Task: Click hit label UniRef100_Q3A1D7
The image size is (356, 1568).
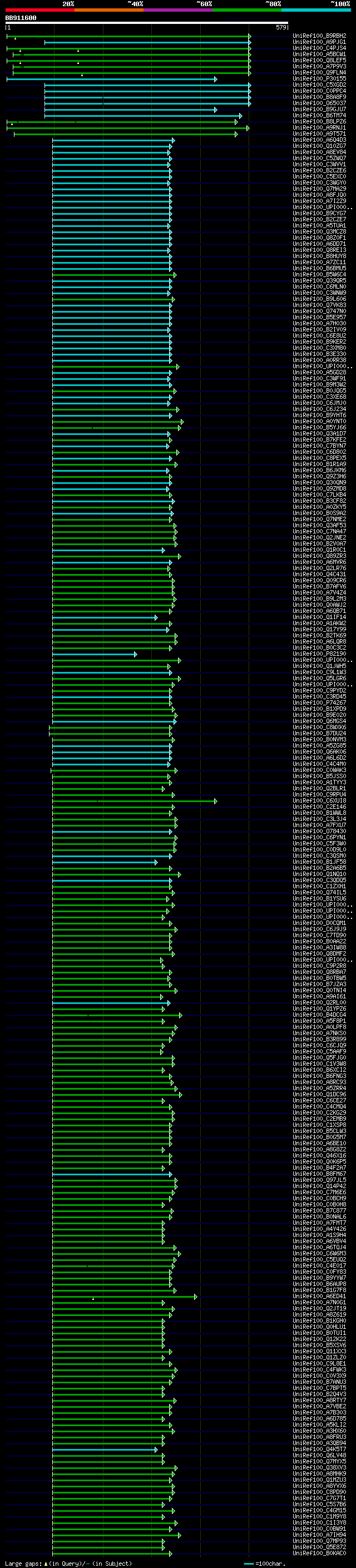Action: click(319, 433)
